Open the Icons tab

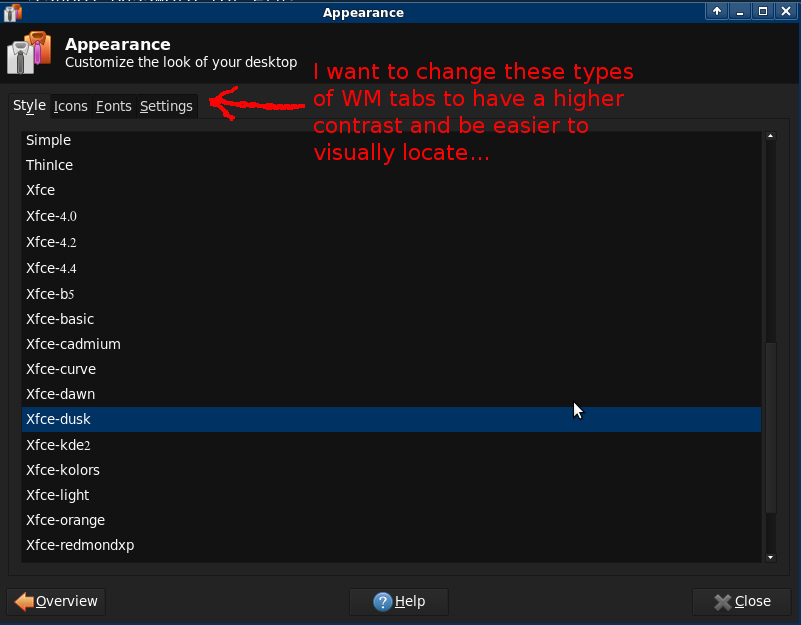click(x=71, y=106)
